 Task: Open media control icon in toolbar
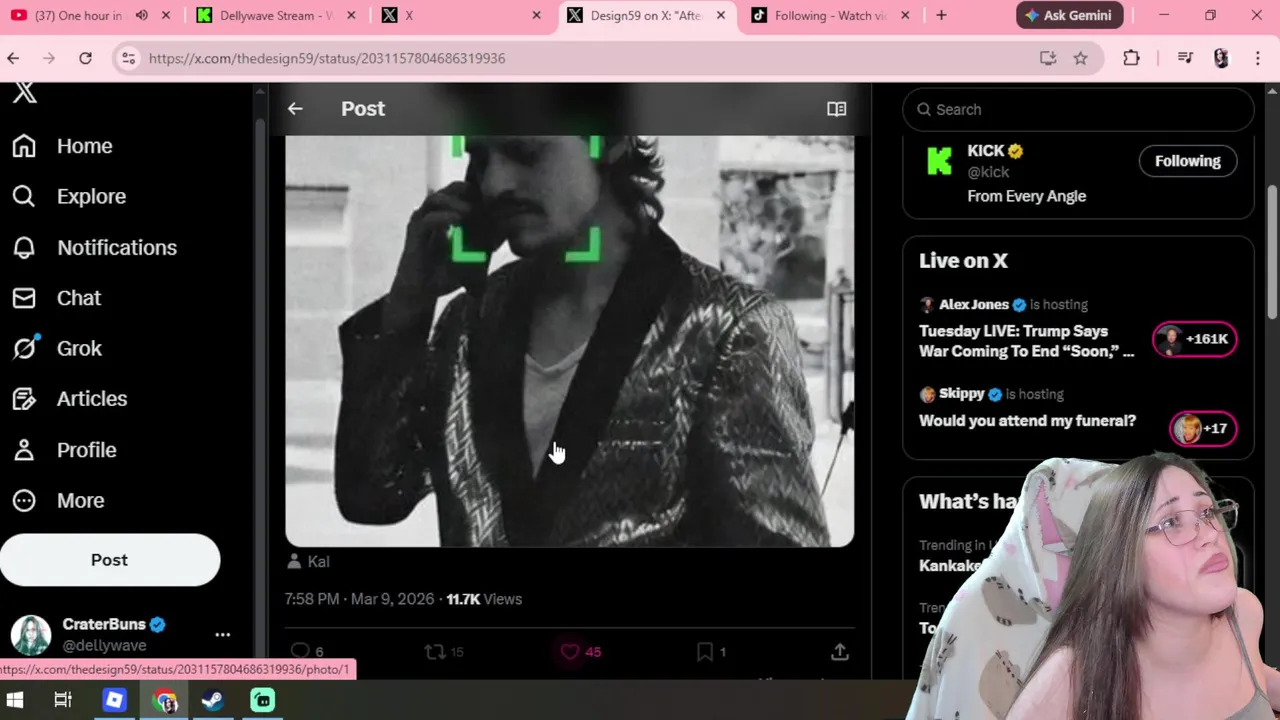pos(1185,58)
